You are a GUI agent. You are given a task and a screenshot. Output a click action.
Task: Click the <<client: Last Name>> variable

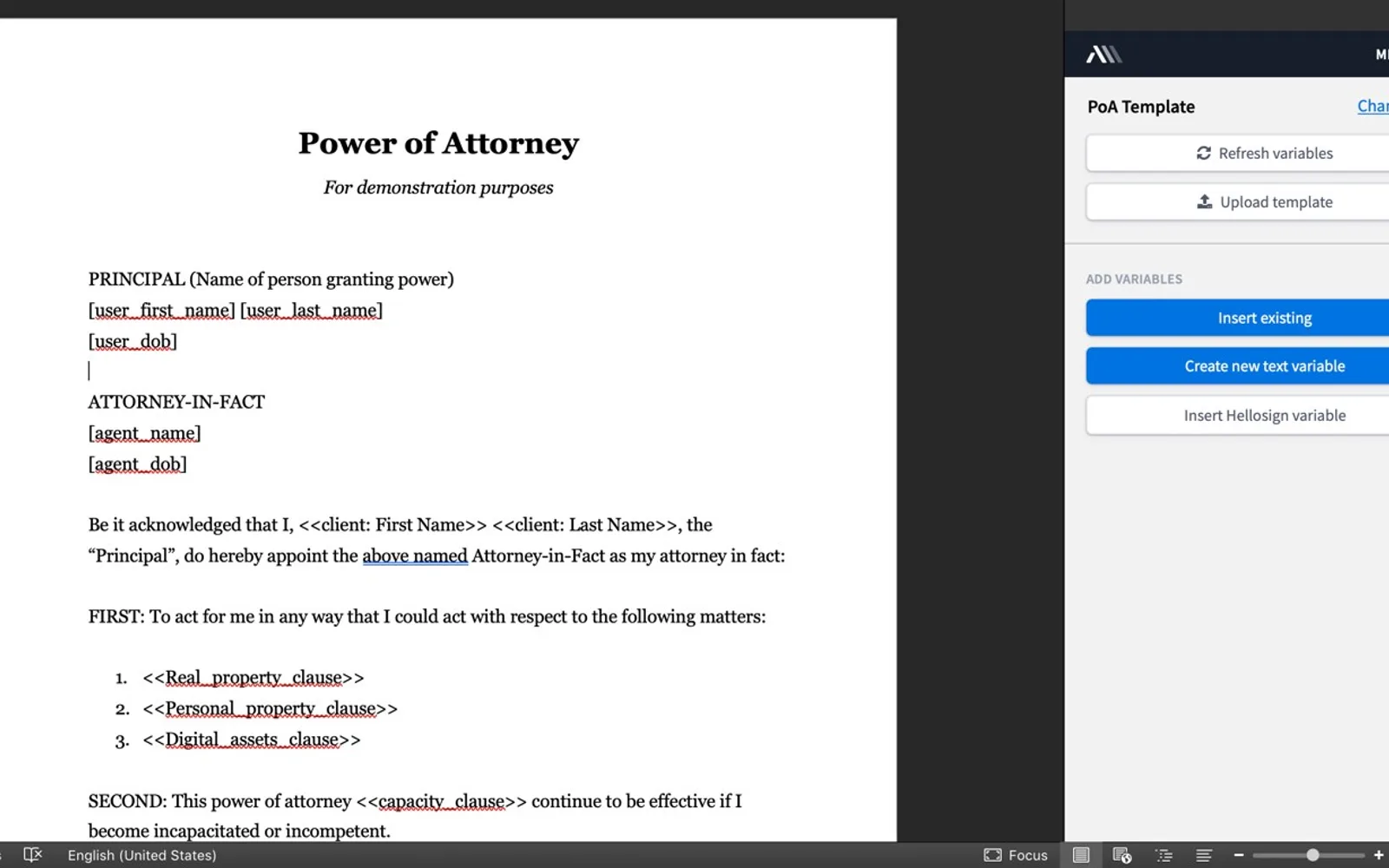coord(584,525)
